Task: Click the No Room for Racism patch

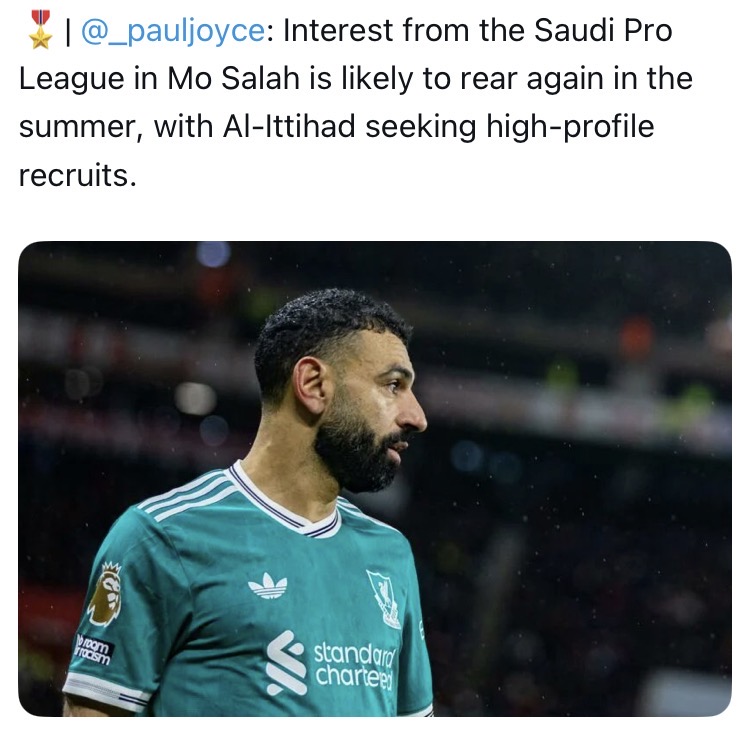Action: pos(94,650)
